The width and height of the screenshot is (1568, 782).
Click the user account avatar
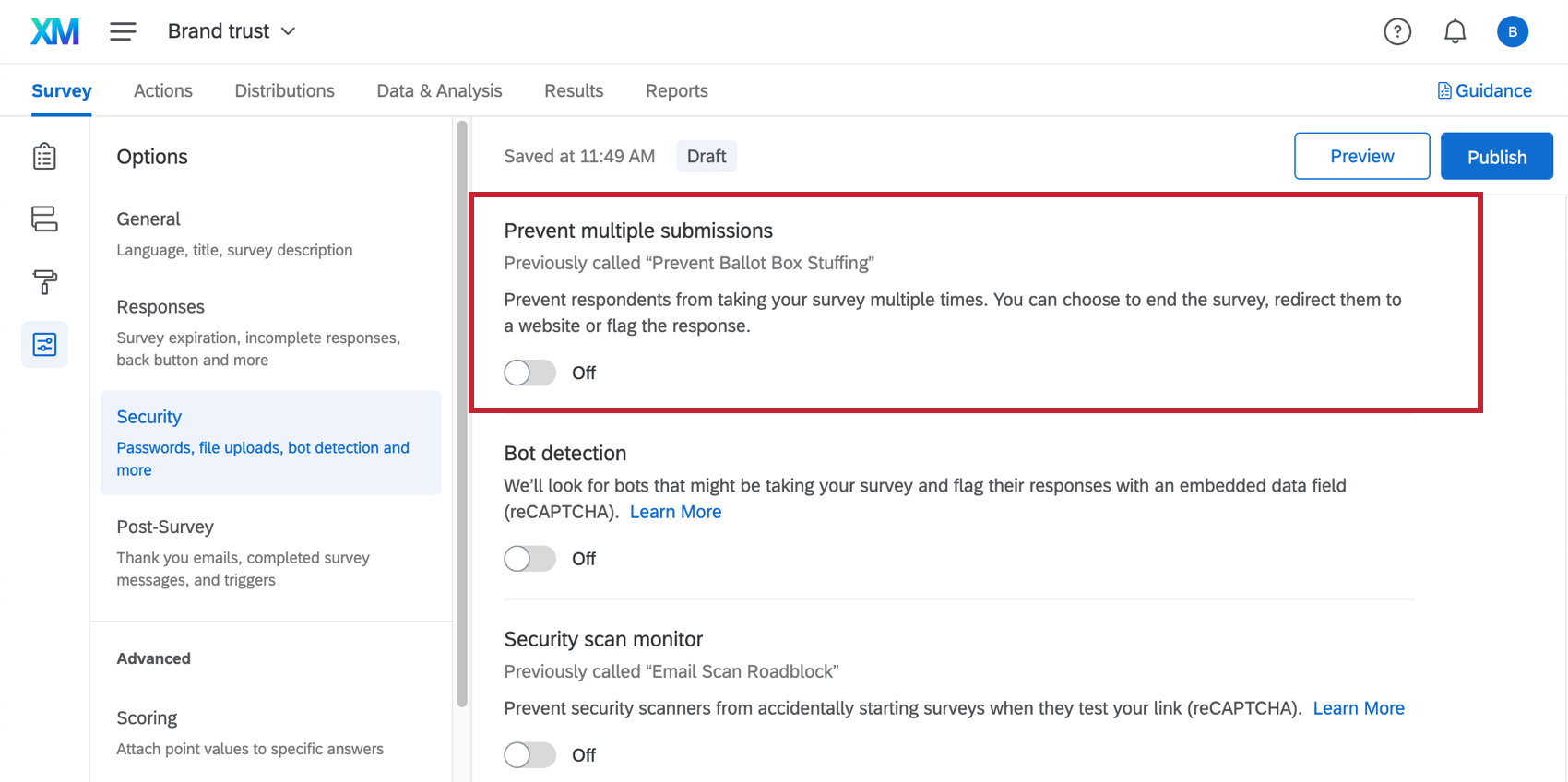click(x=1512, y=31)
